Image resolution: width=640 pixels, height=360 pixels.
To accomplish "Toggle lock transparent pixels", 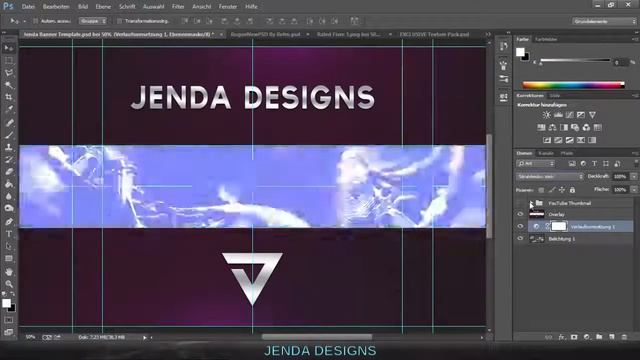I will pos(541,190).
